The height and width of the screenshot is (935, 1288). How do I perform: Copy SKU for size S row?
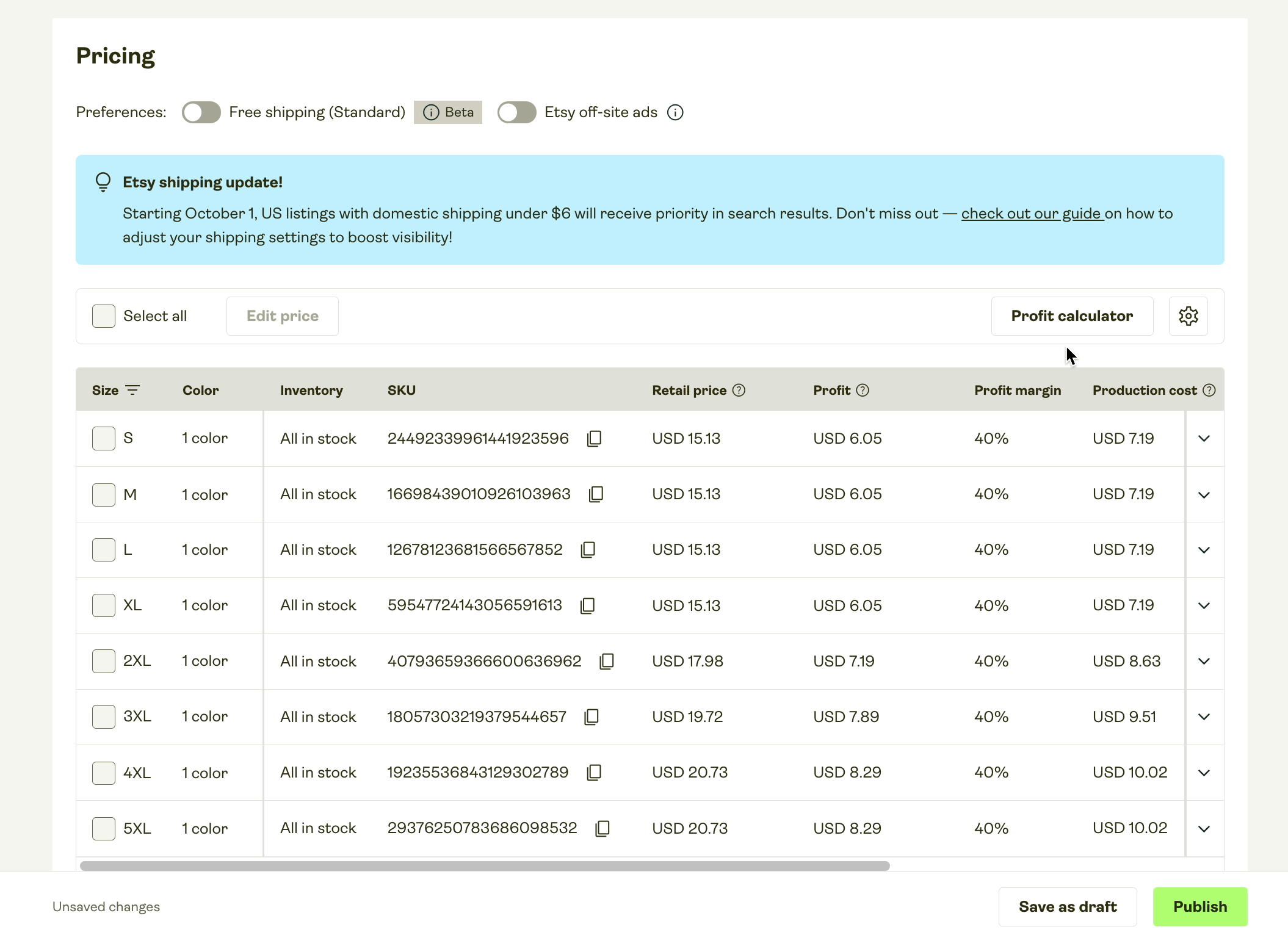pos(594,438)
